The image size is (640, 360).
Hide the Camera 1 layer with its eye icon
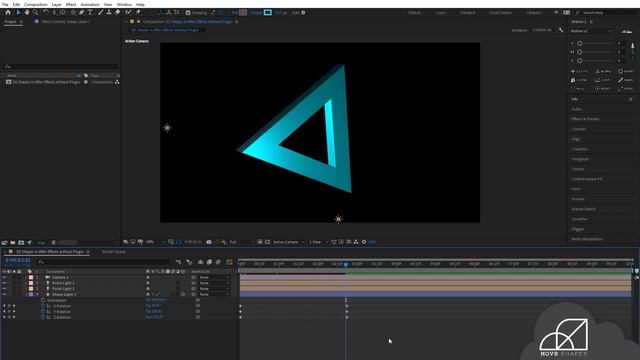pos(4,277)
